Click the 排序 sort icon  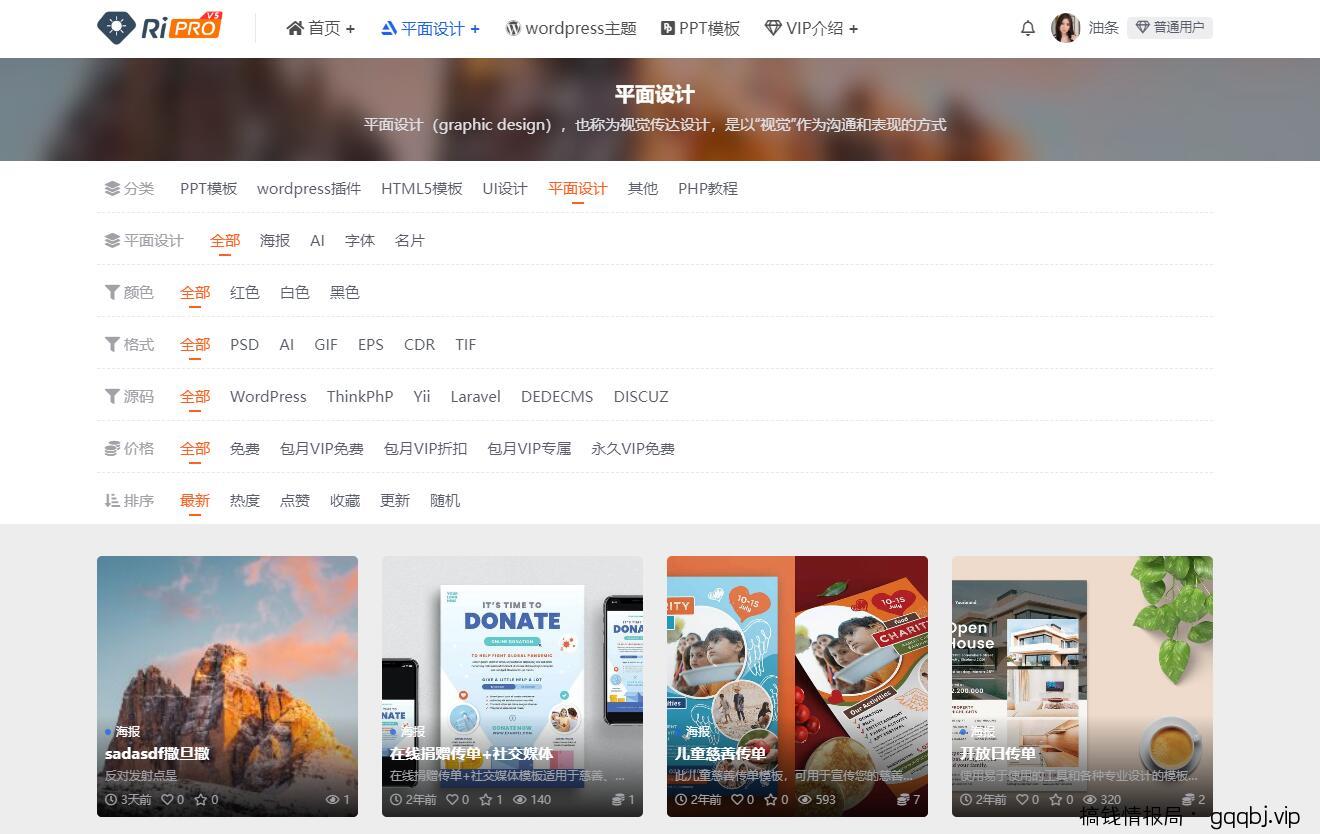tap(112, 500)
